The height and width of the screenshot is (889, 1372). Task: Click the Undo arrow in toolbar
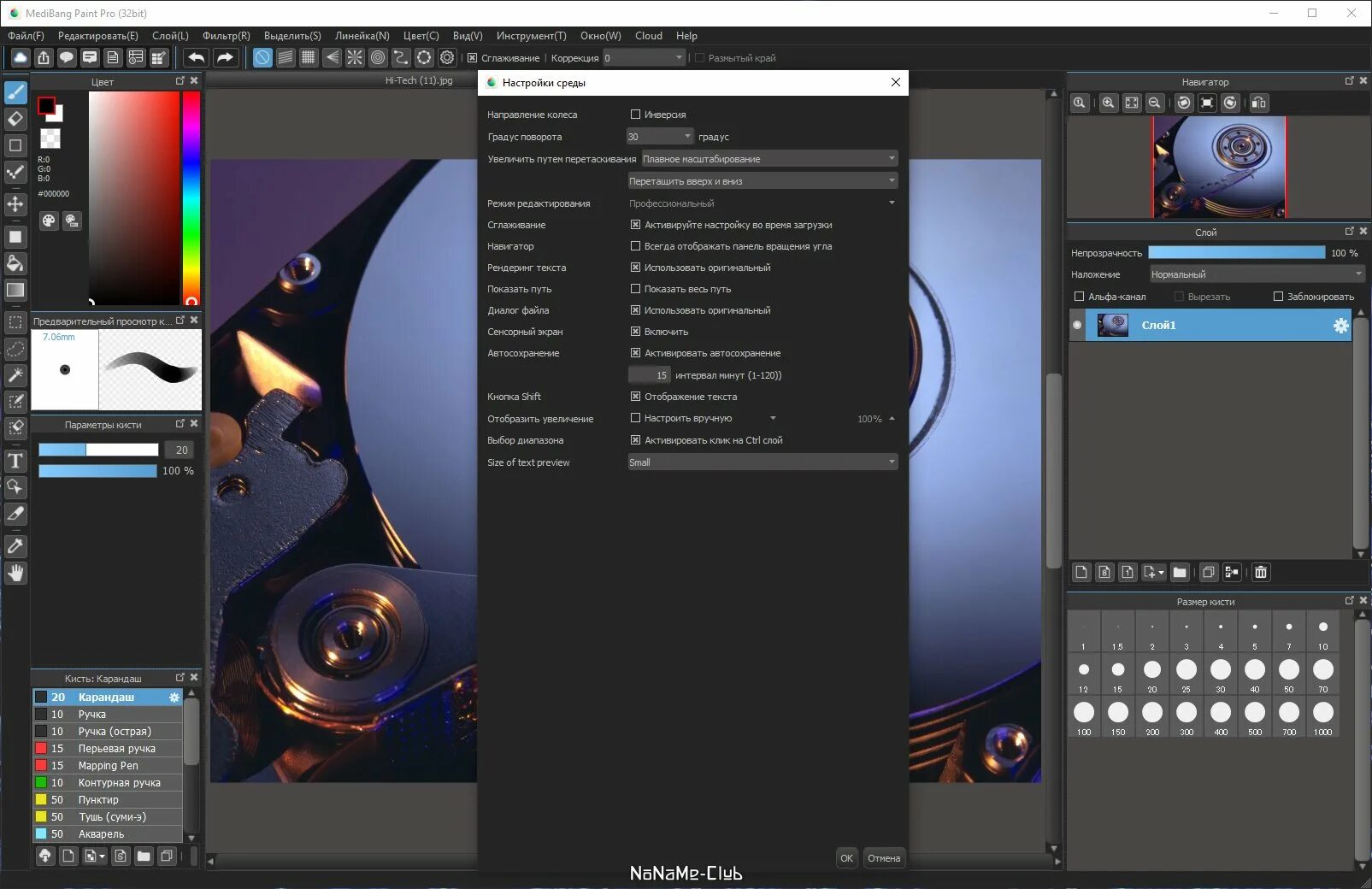click(196, 57)
